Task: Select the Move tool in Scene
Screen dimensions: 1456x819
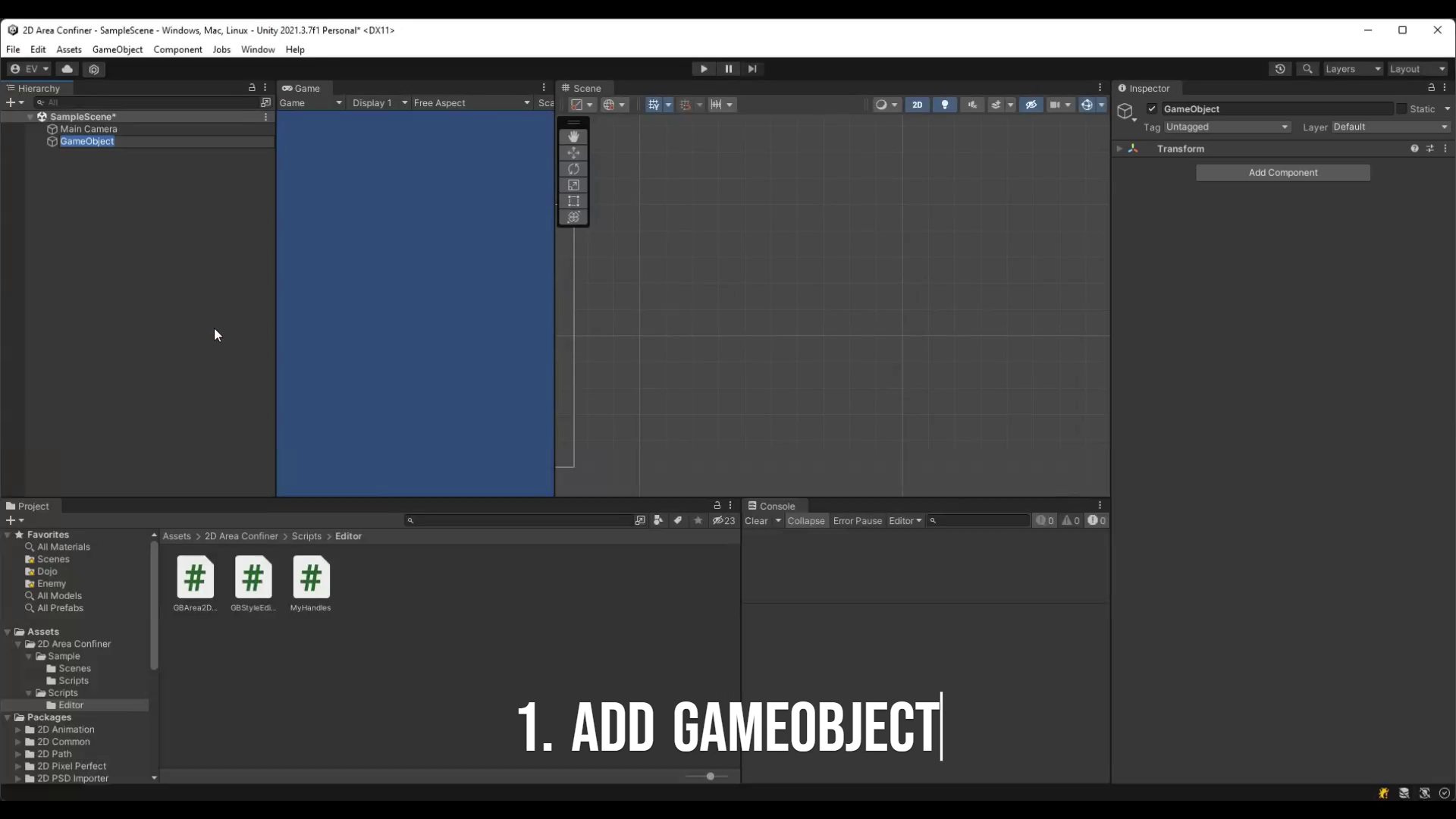Action: coord(573,152)
